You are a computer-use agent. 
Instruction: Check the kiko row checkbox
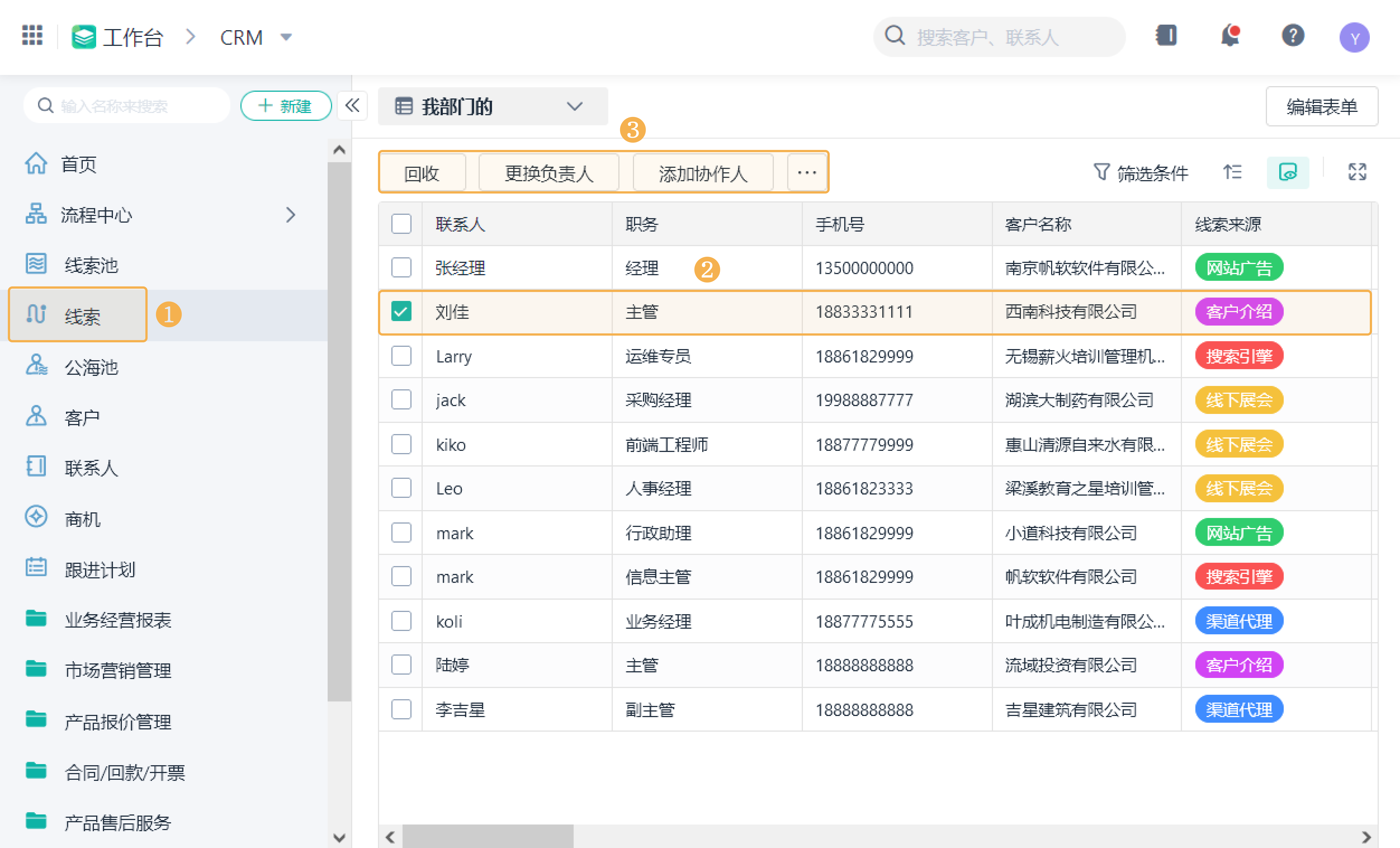pos(401,444)
